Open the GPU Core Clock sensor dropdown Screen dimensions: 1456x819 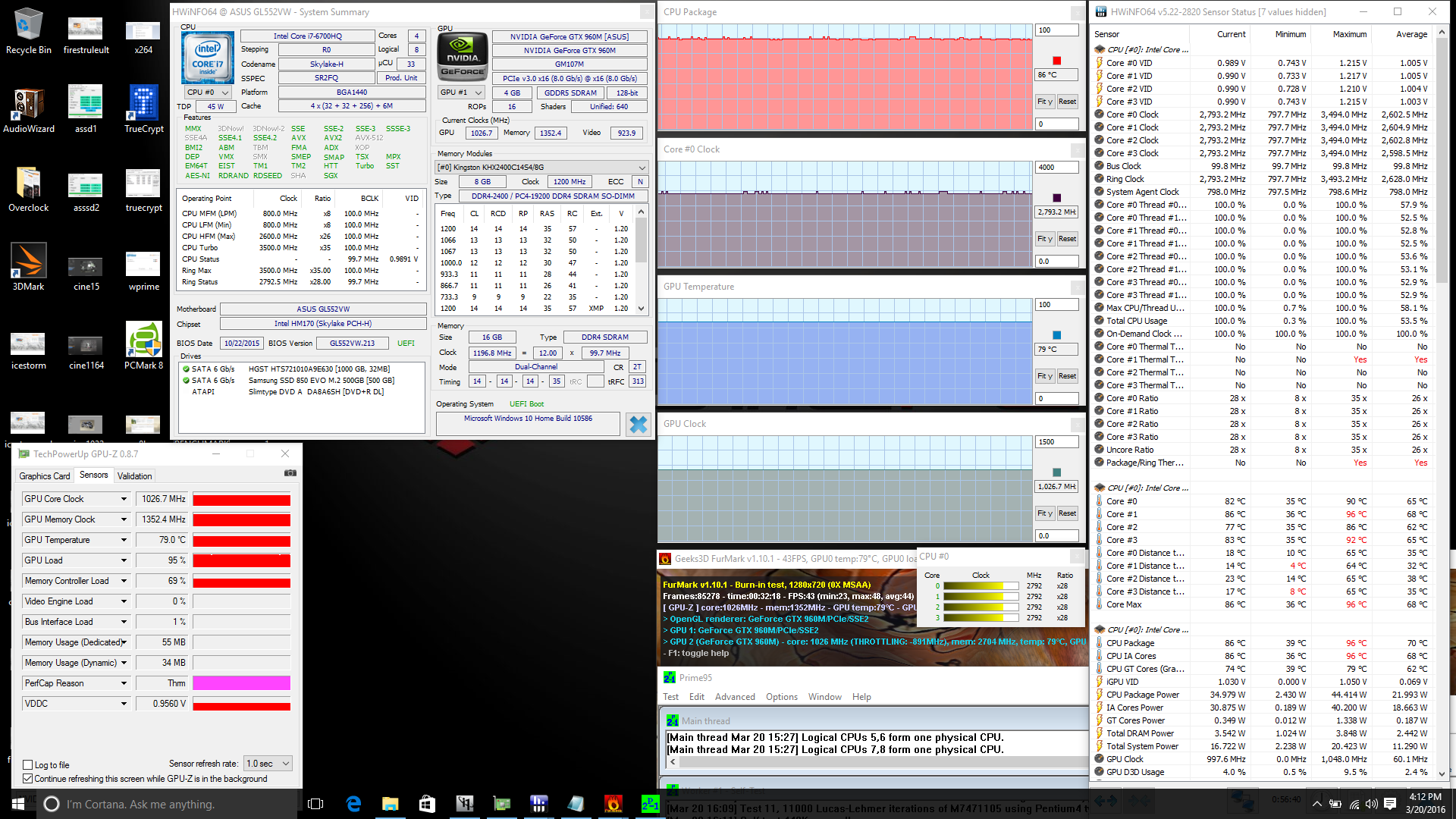124,499
